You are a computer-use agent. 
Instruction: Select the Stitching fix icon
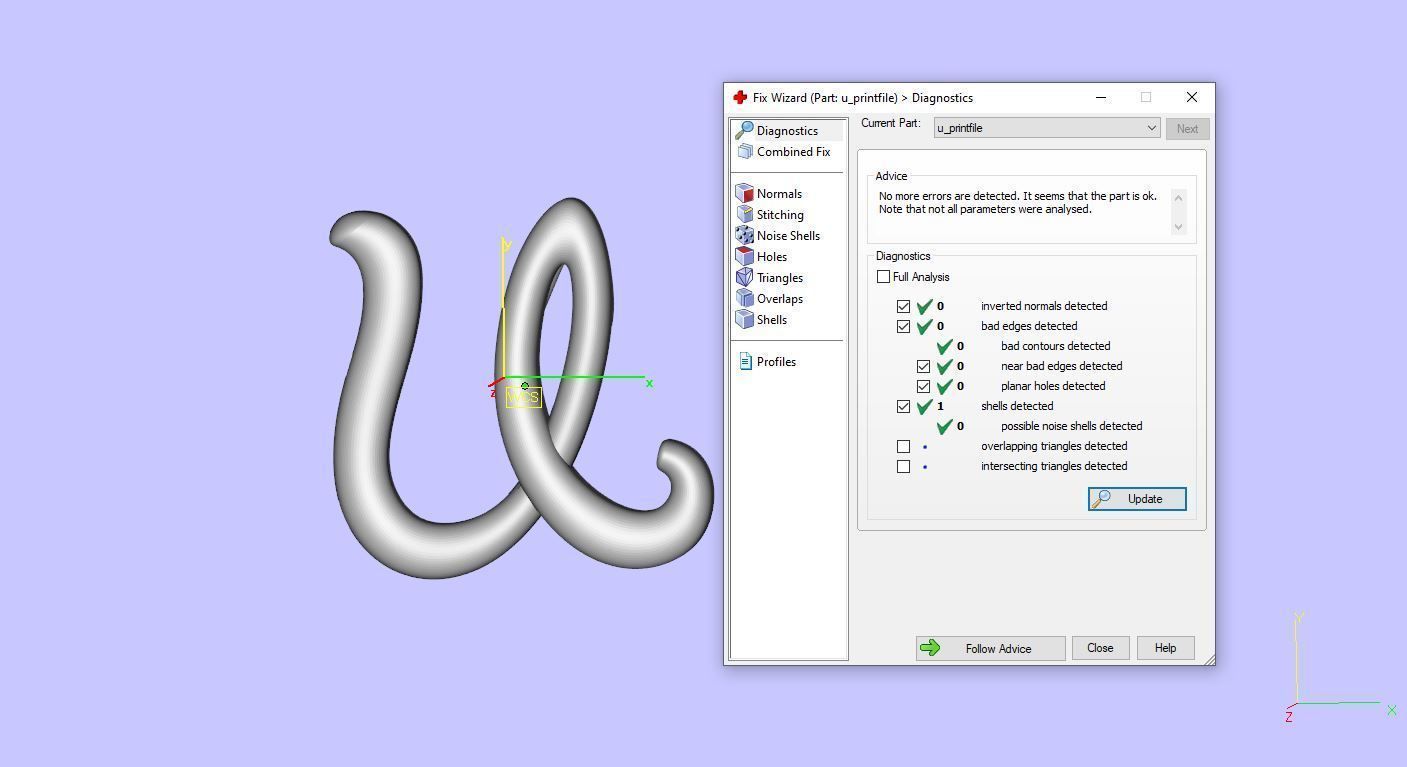(x=744, y=215)
